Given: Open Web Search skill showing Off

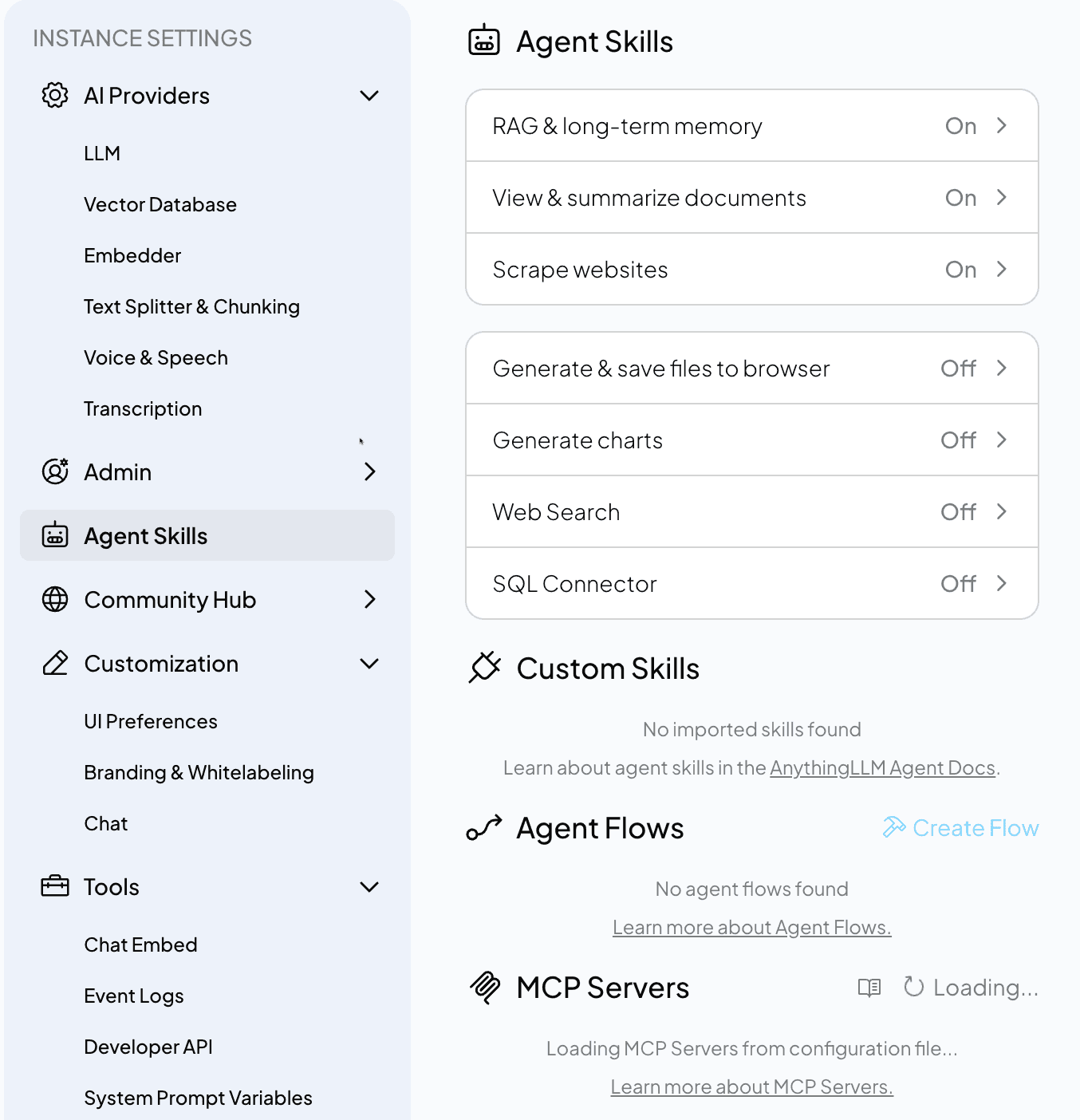Looking at the screenshot, I should coord(752,512).
